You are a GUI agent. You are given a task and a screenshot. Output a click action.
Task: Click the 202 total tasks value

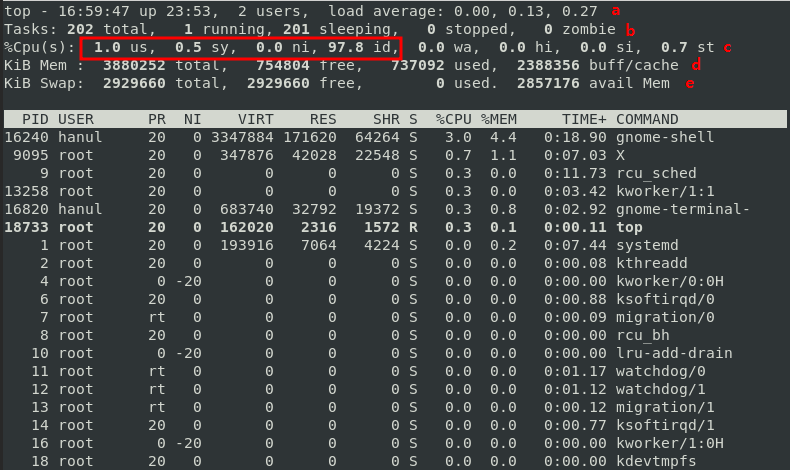pos(107,29)
